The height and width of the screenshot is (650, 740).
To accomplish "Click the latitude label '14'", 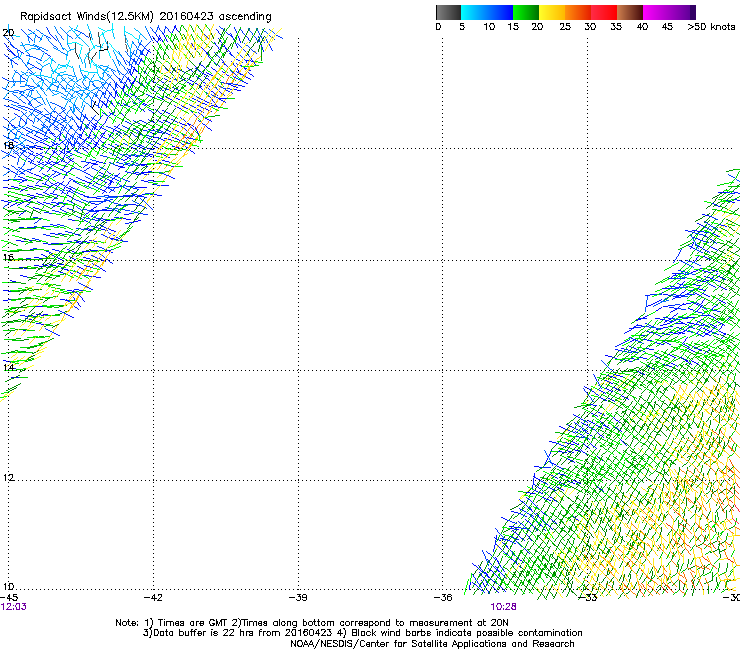I will coord(8,368).
